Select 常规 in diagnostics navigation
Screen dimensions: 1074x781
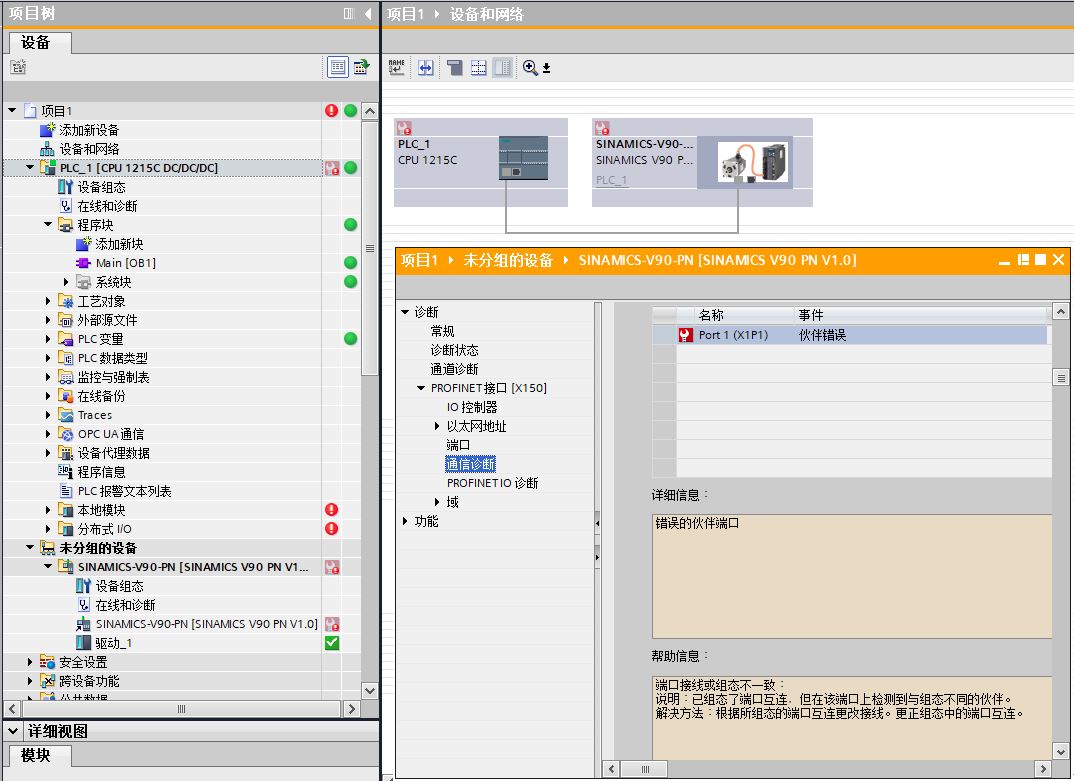[442, 331]
